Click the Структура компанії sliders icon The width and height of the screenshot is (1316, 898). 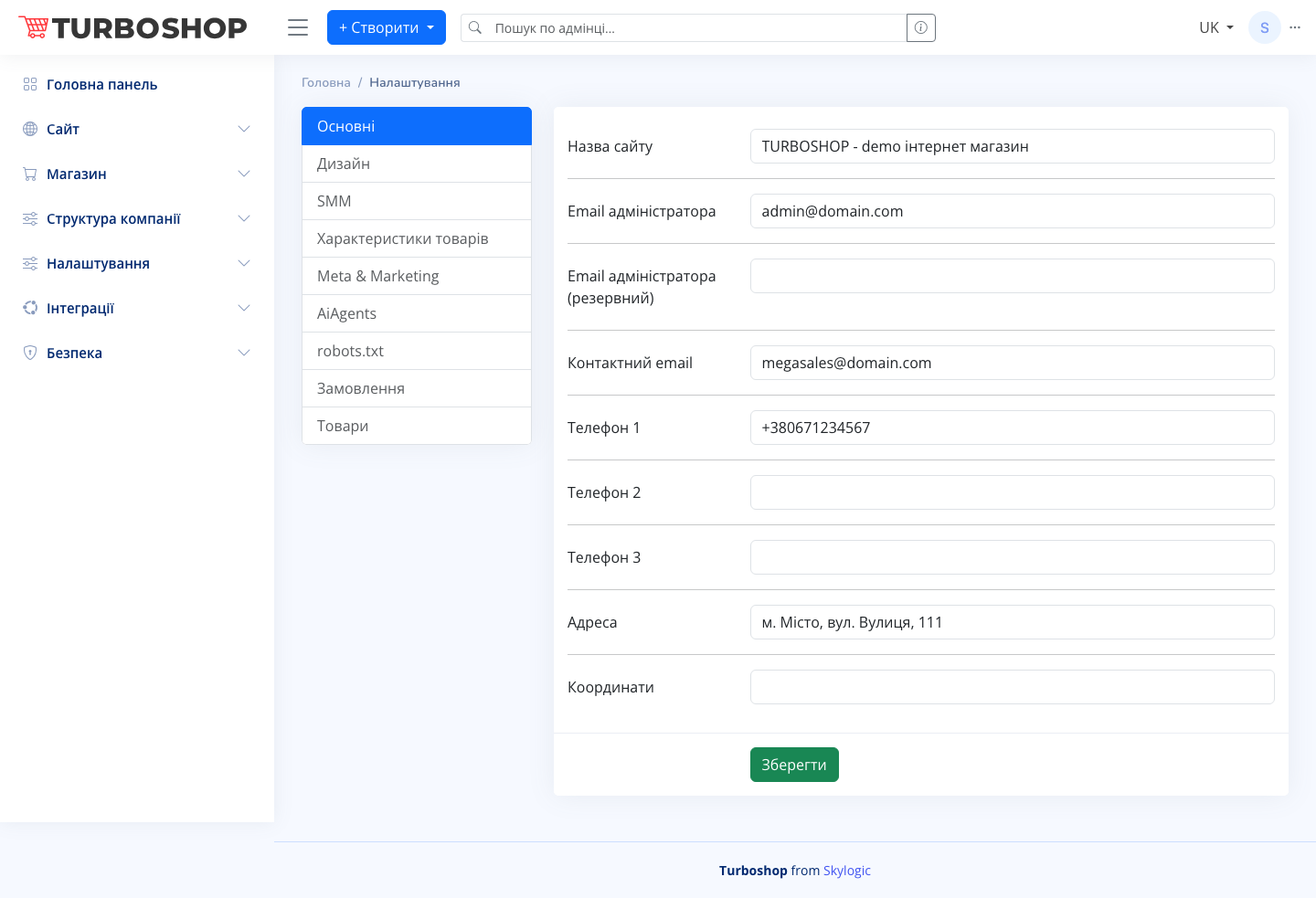click(x=30, y=218)
